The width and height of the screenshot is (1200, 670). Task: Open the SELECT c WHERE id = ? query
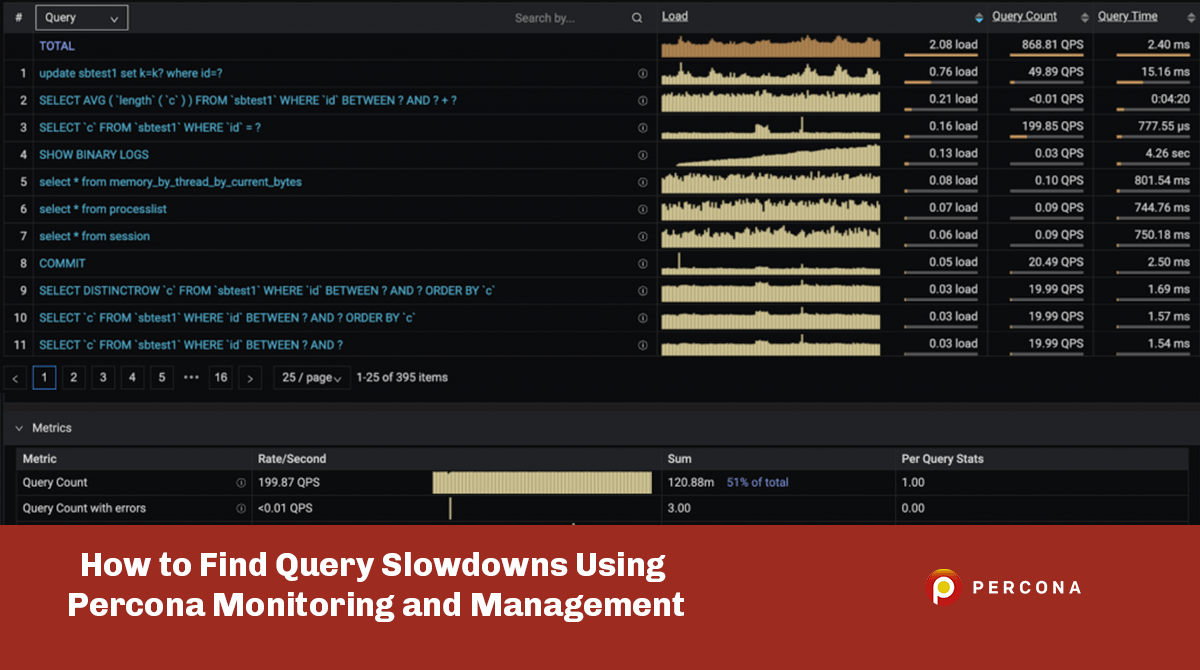150,127
